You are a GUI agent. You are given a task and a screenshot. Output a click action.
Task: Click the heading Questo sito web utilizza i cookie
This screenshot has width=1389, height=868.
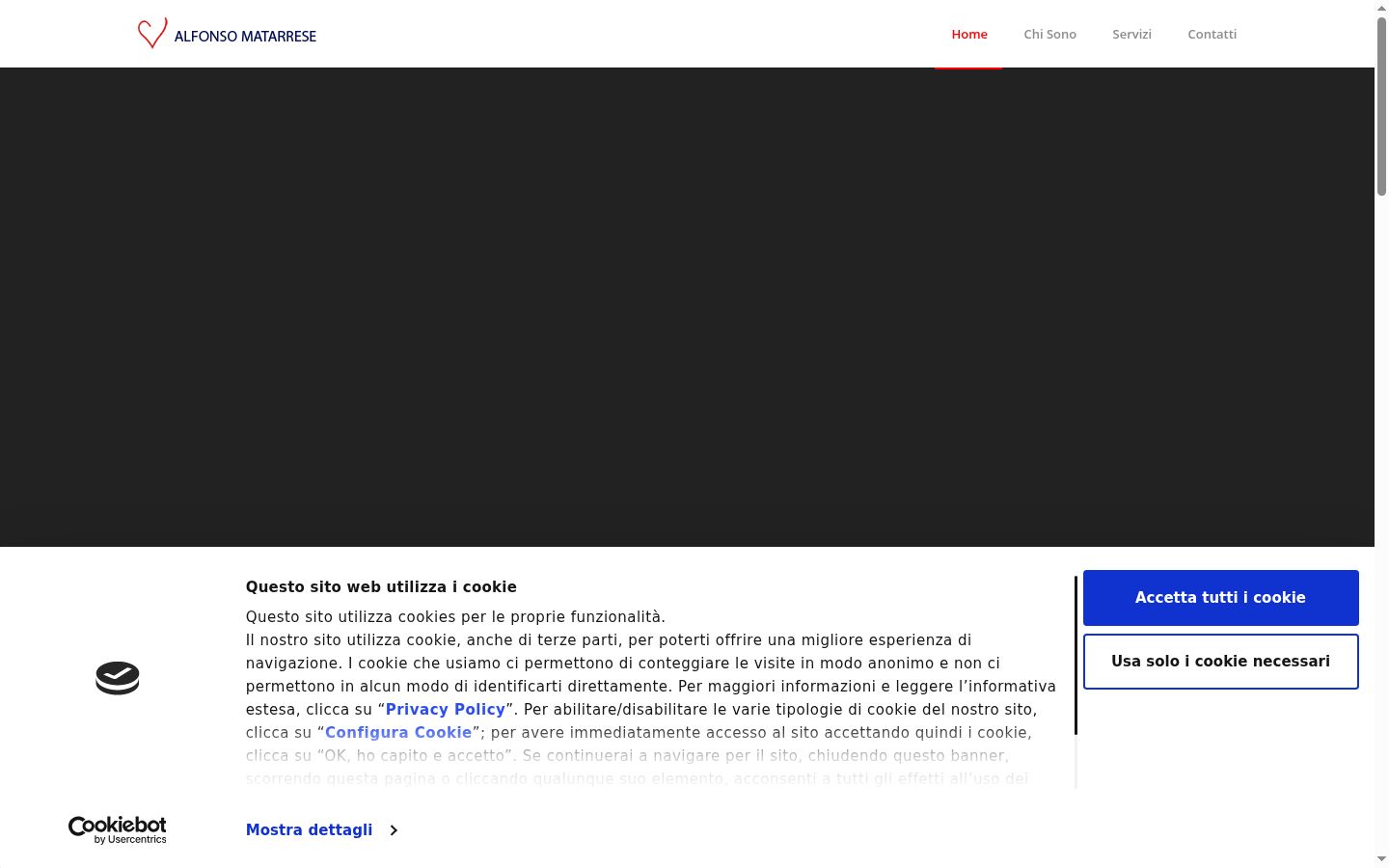[x=381, y=587]
